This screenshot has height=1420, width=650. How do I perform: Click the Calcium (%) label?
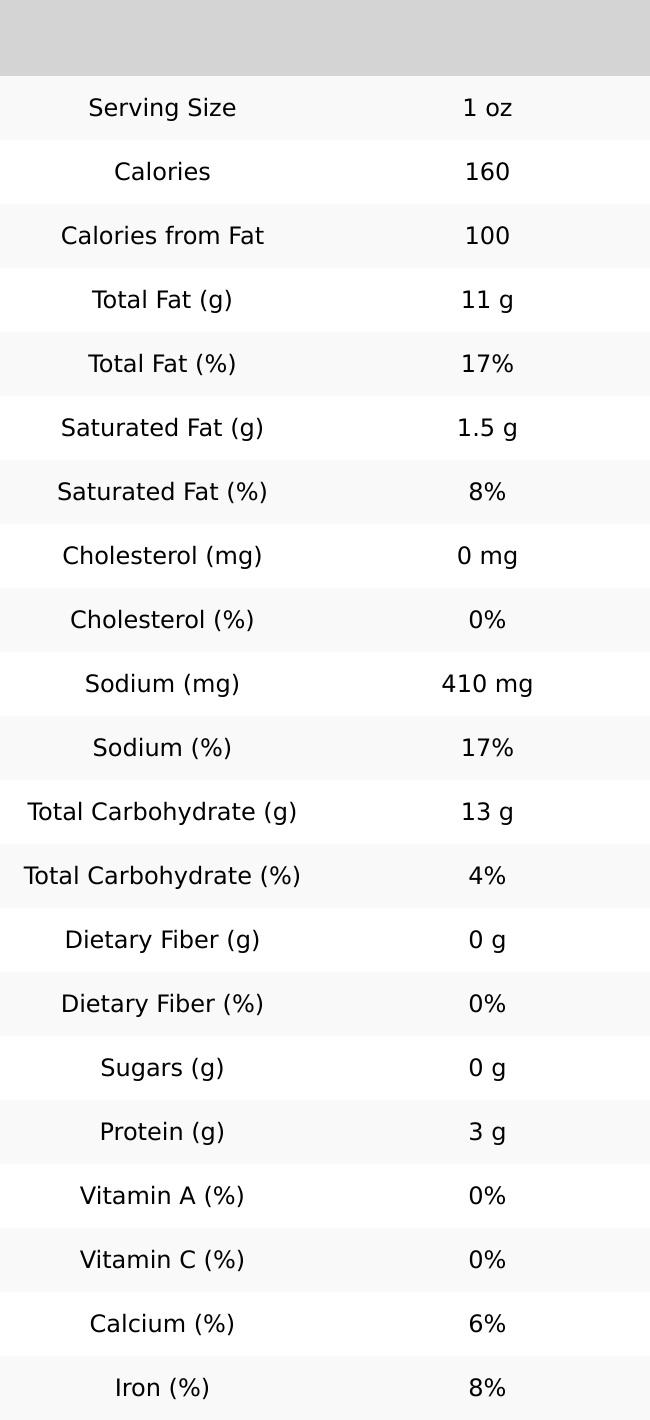click(x=162, y=1324)
